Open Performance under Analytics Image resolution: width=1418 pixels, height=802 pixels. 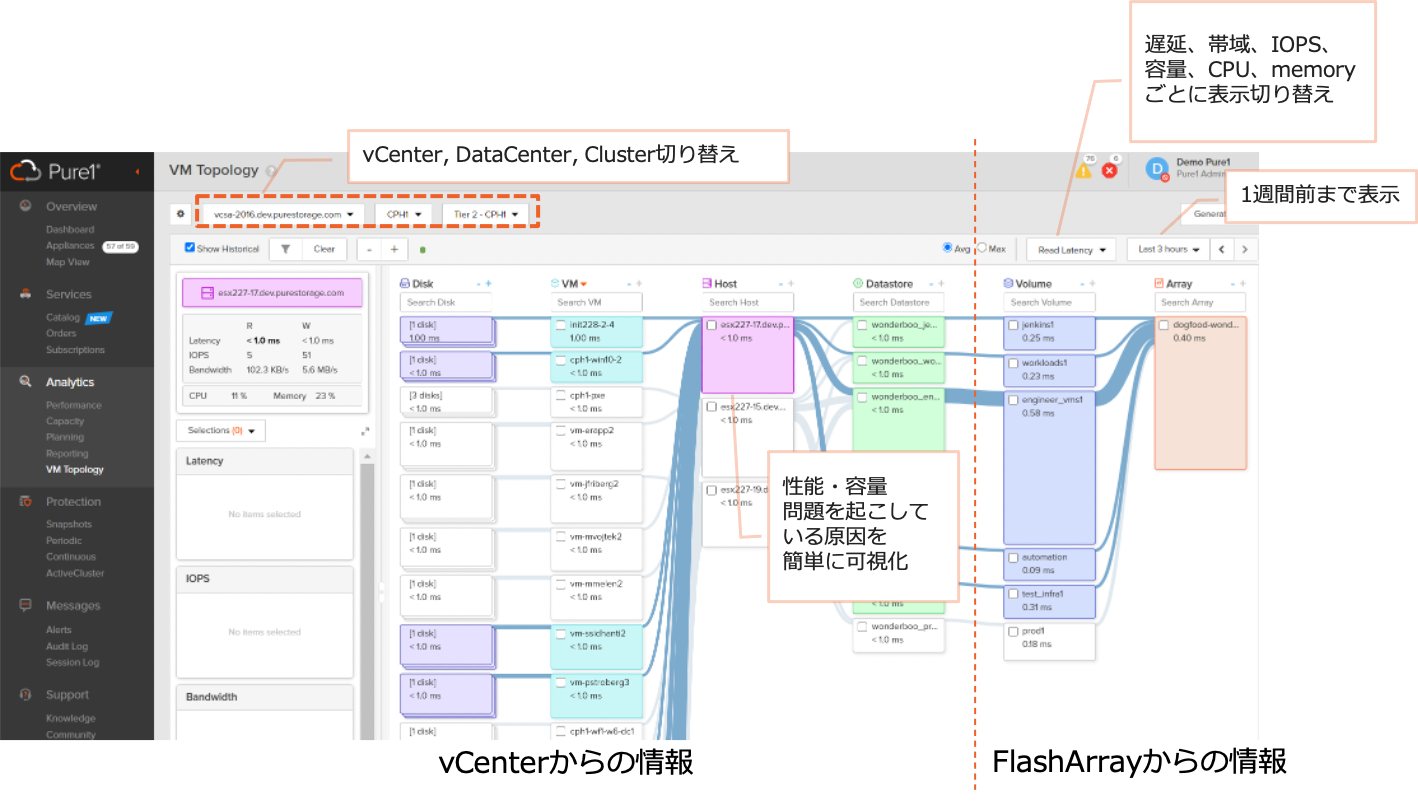tap(74, 405)
